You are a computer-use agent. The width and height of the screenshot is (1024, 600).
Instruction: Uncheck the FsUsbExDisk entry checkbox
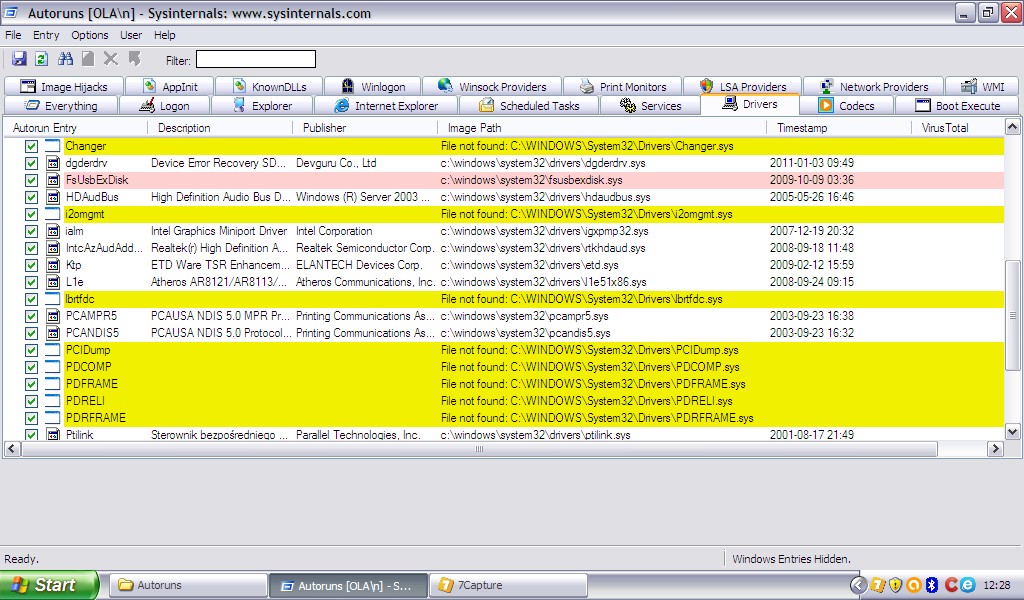31,180
